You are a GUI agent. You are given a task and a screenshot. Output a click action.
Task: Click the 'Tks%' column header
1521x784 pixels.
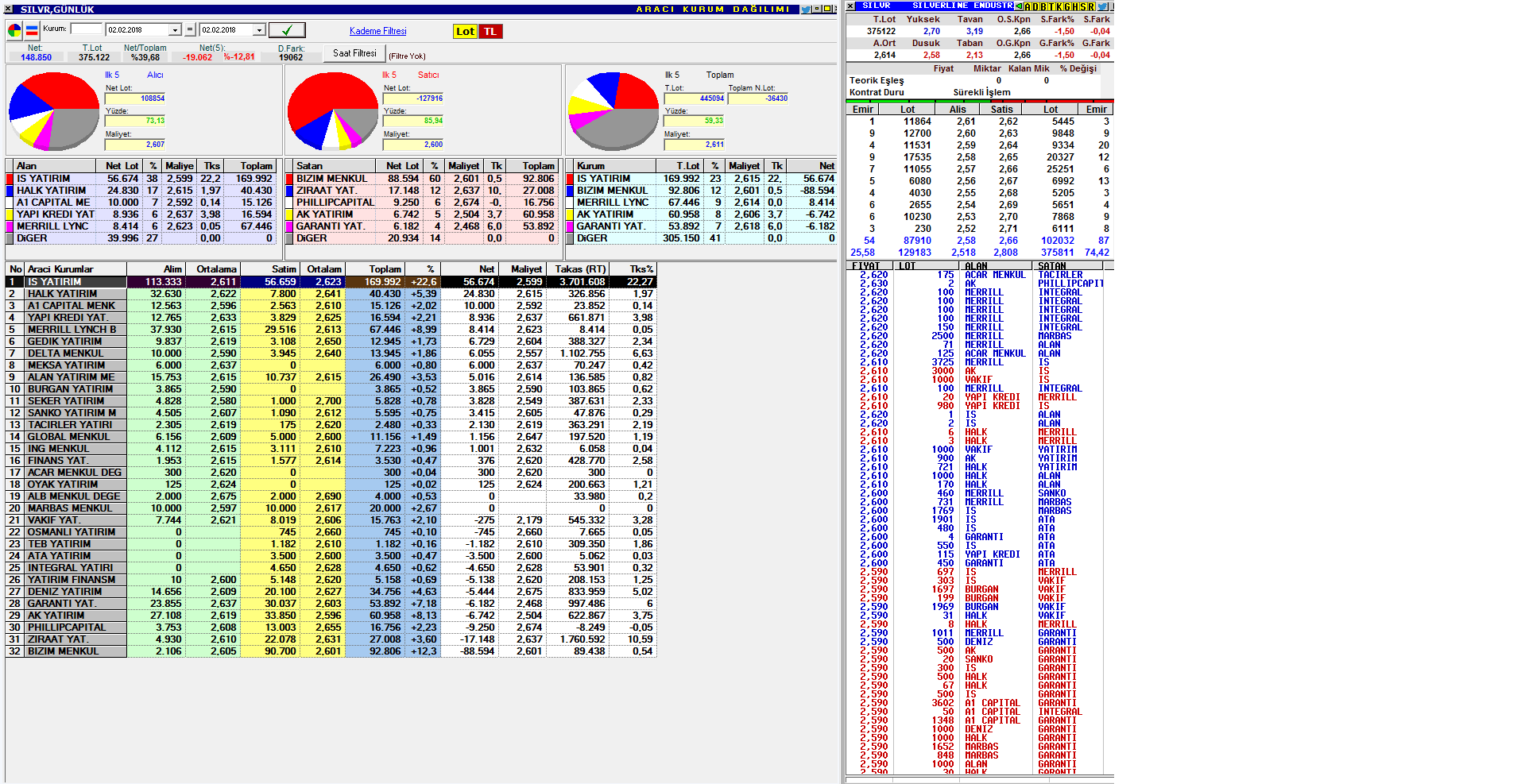click(633, 269)
